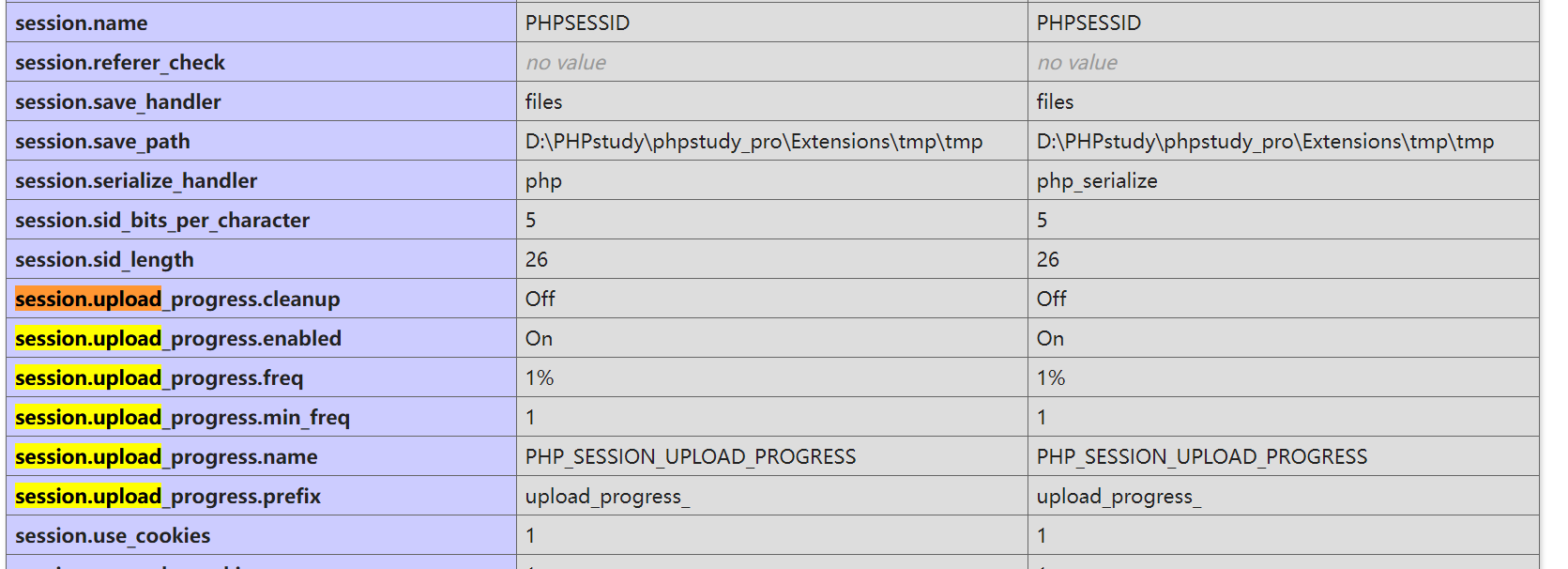Select the master value PHP_SESSION_UPLOAD_PROGRESS
The width and height of the screenshot is (1568, 569).
1202,456
